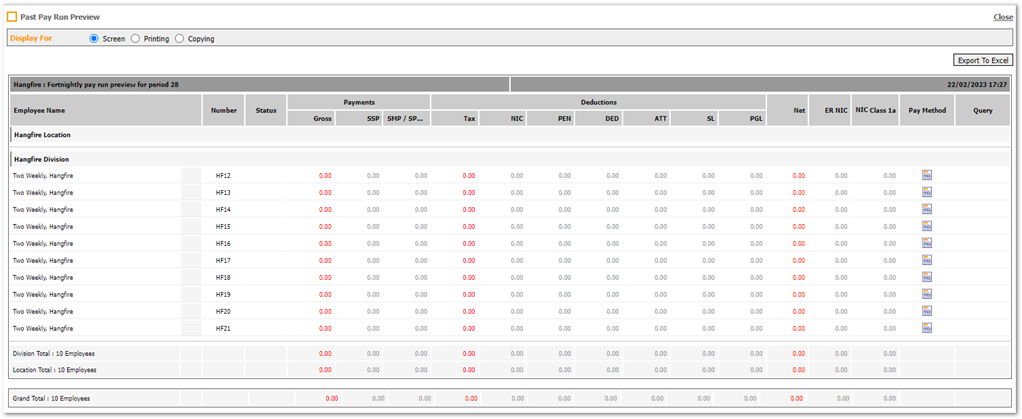Viewport: 1022px width, 419px height.
Task: Choose the Printing display option
Action: click(136, 39)
